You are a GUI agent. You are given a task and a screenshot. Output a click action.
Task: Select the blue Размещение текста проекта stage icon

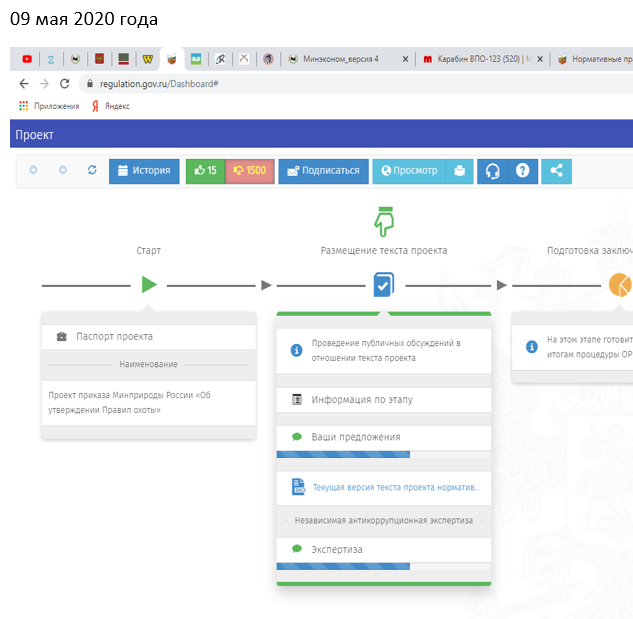click(x=384, y=286)
